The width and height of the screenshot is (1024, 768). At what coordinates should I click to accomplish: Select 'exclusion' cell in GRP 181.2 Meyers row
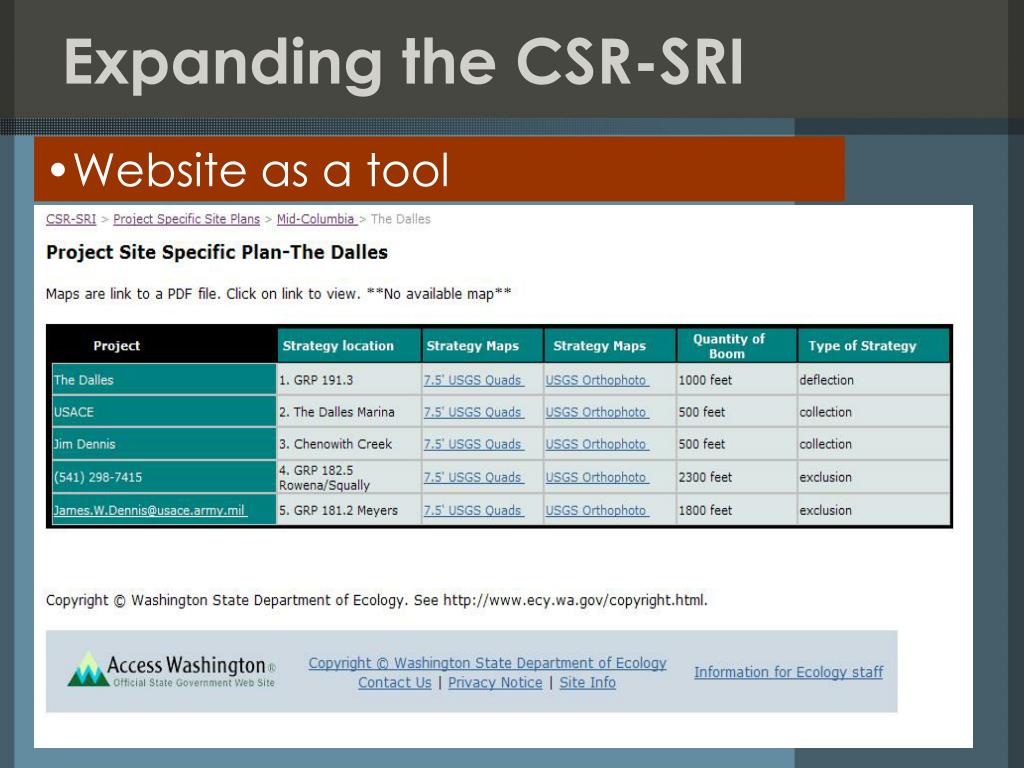tap(873, 510)
